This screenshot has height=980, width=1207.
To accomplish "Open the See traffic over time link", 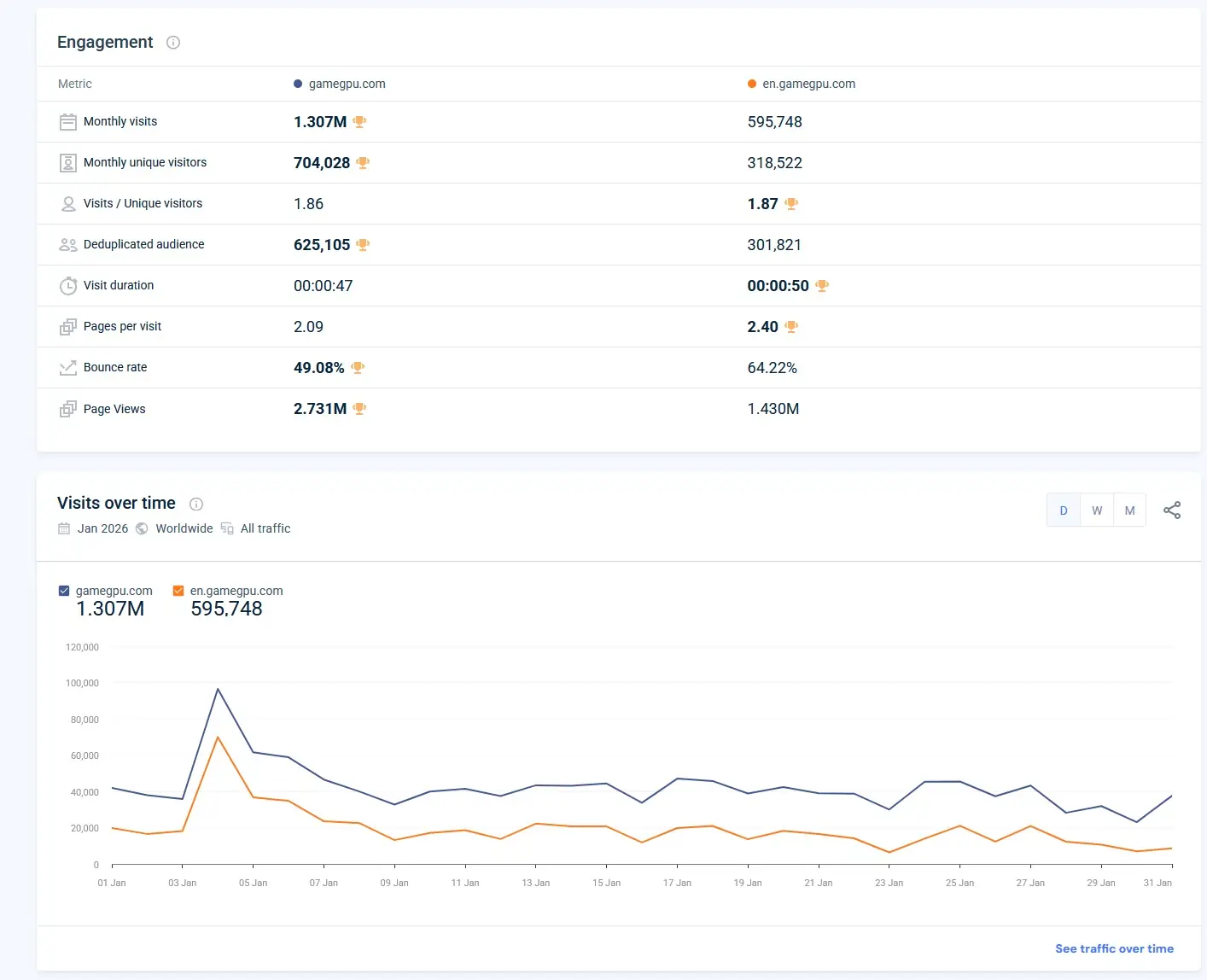I will [1114, 948].
